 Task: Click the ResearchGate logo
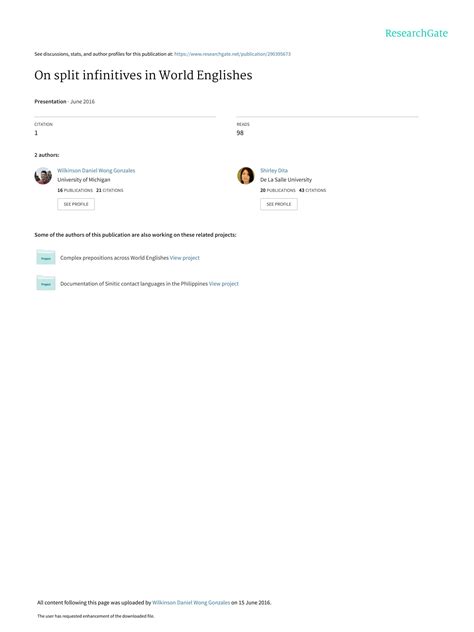click(x=416, y=33)
